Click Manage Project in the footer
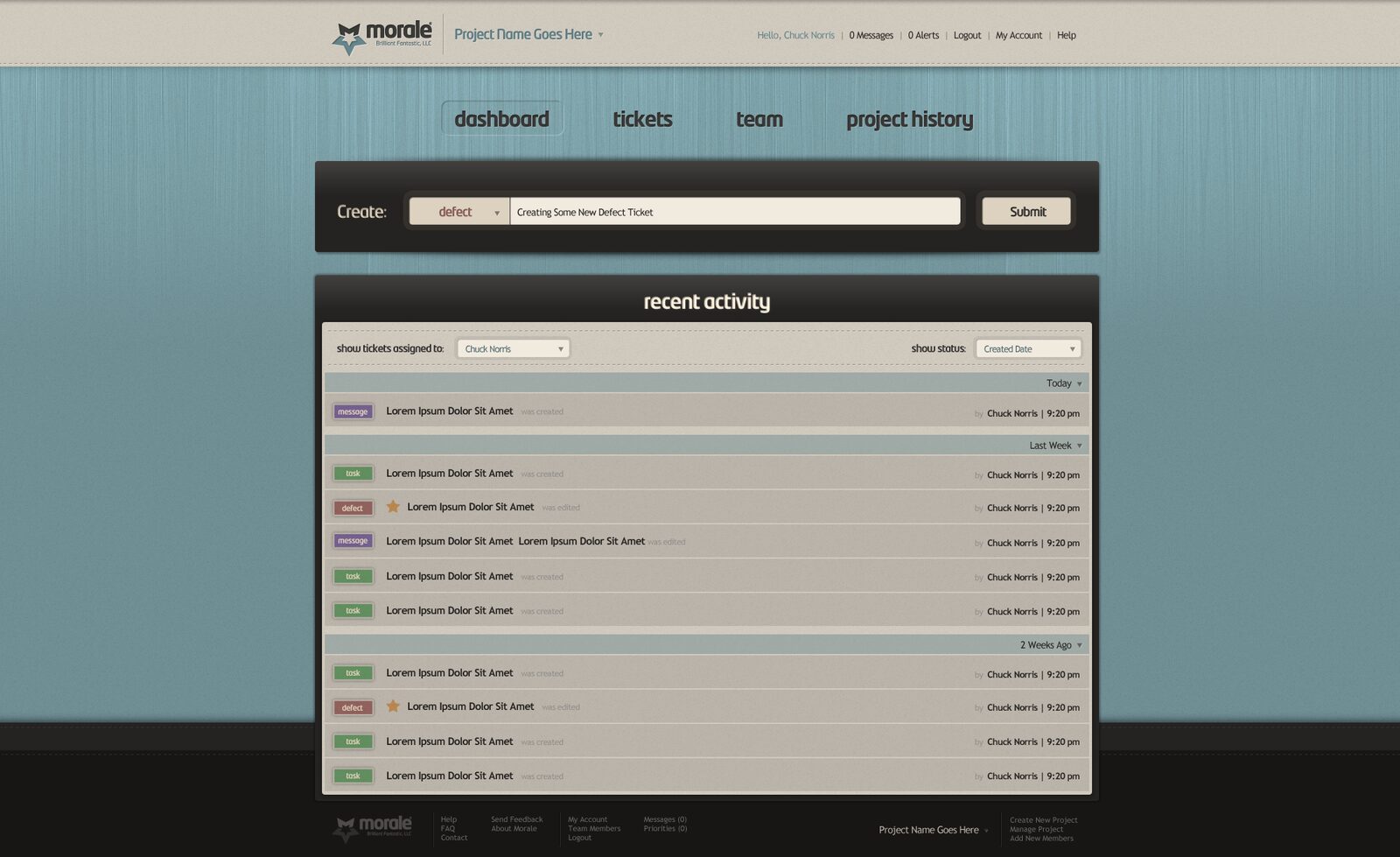1400x857 pixels. point(1036,829)
